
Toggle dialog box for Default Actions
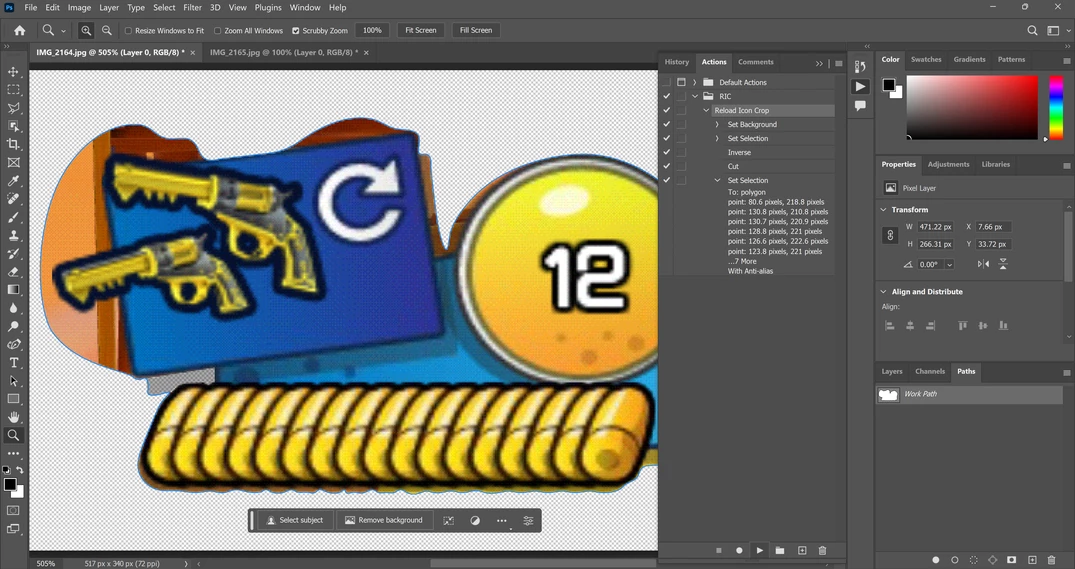[x=681, y=82]
